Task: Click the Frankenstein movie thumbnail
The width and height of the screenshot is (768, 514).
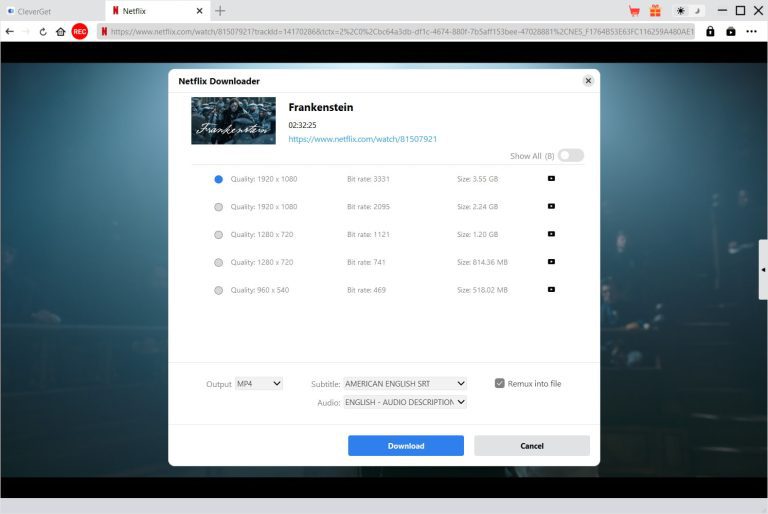Action: coord(233,121)
